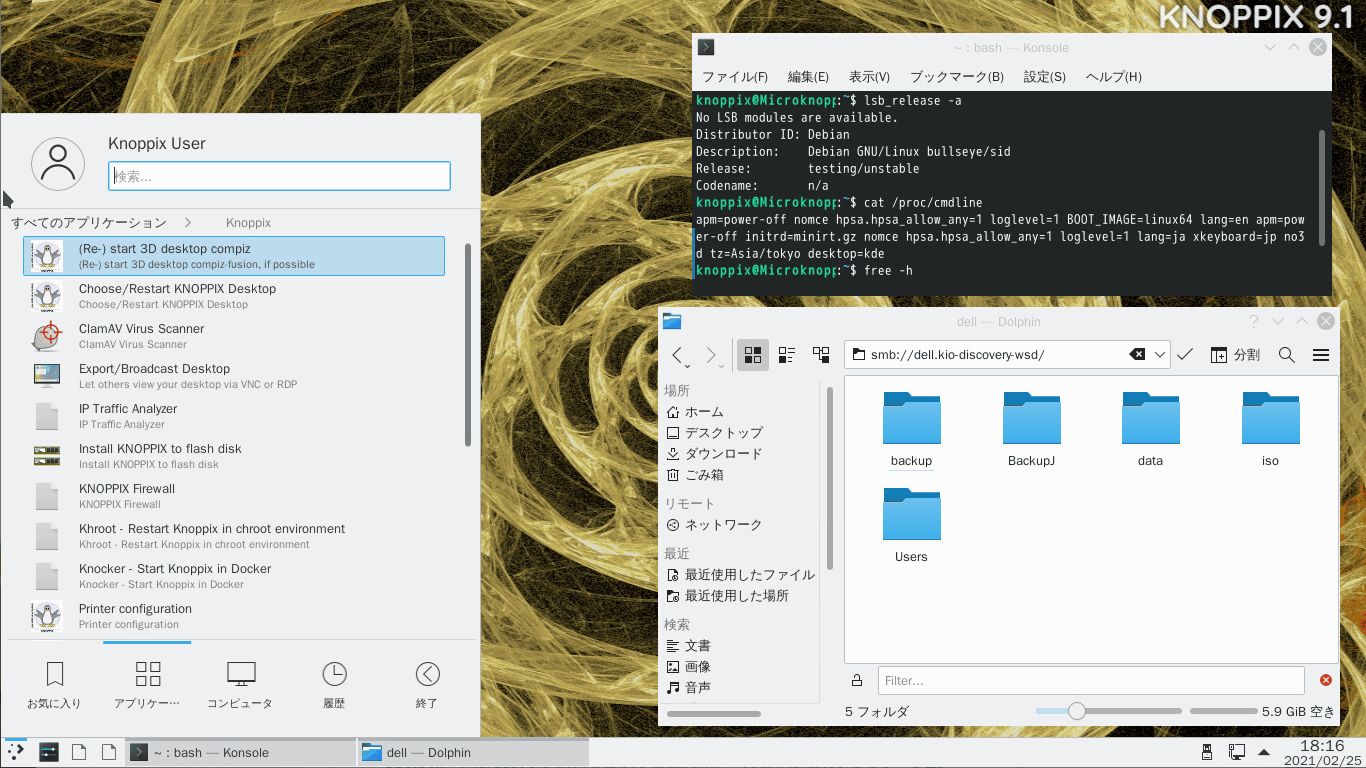Open the Dolphin search tool

pyautogui.click(x=1287, y=354)
